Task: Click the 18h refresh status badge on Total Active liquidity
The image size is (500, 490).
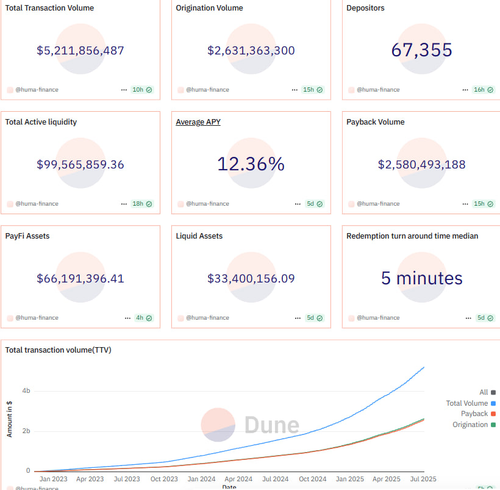Action: click(142, 204)
